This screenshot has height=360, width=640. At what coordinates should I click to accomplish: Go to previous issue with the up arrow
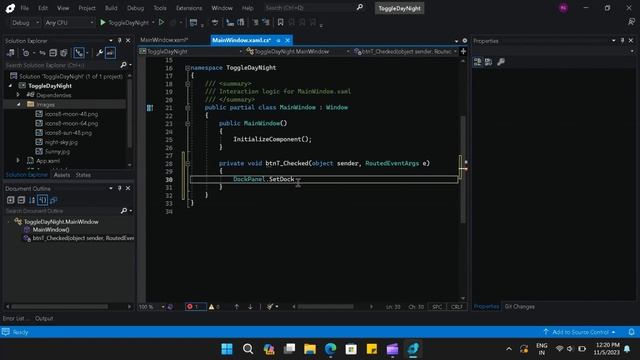[x=236, y=307]
